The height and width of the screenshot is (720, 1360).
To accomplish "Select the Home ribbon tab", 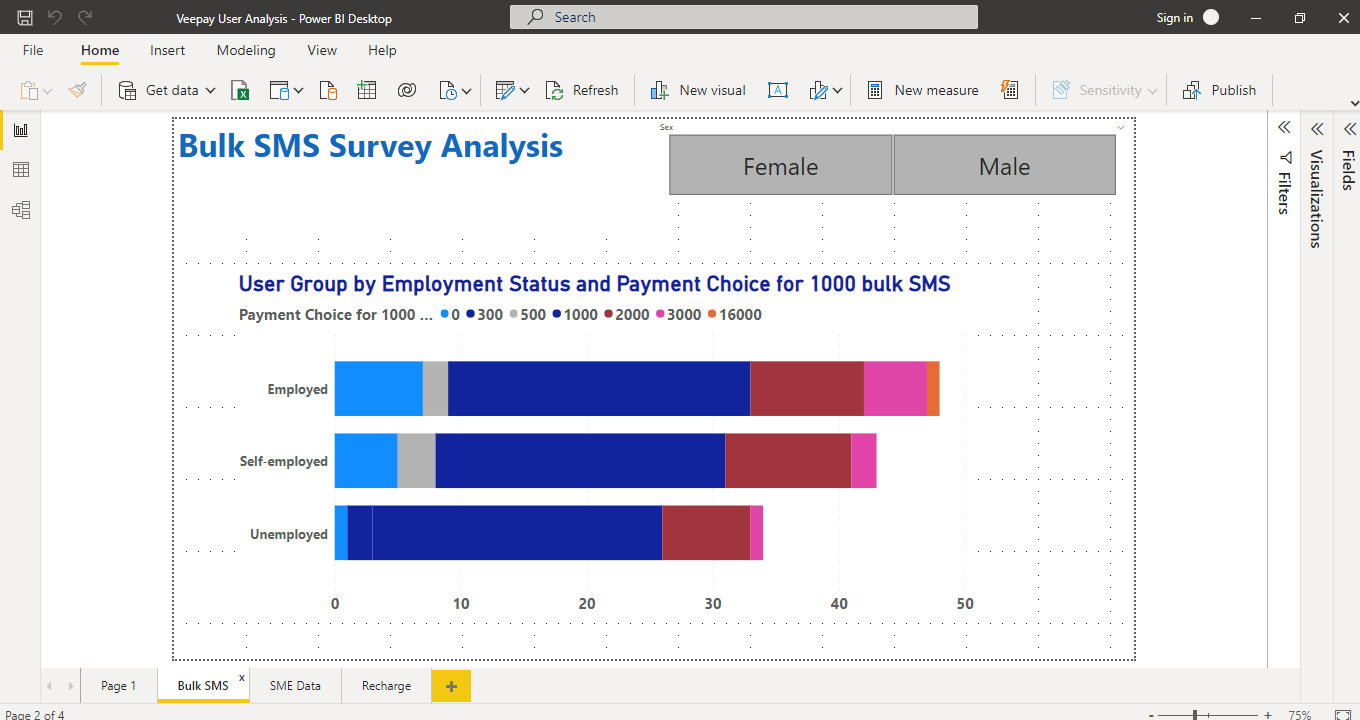I will coord(100,50).
